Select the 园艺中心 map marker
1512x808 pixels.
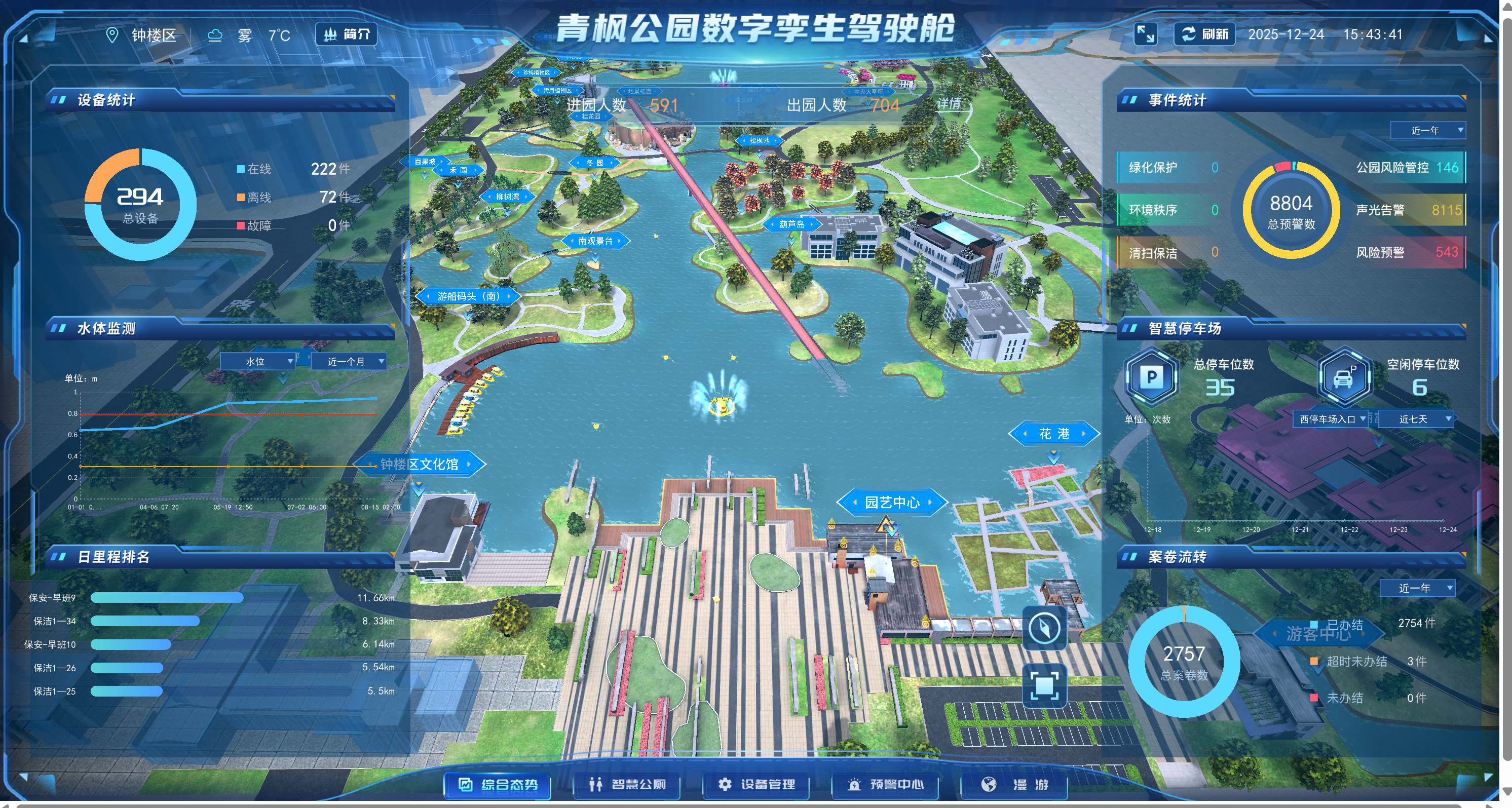coord(892,503)
